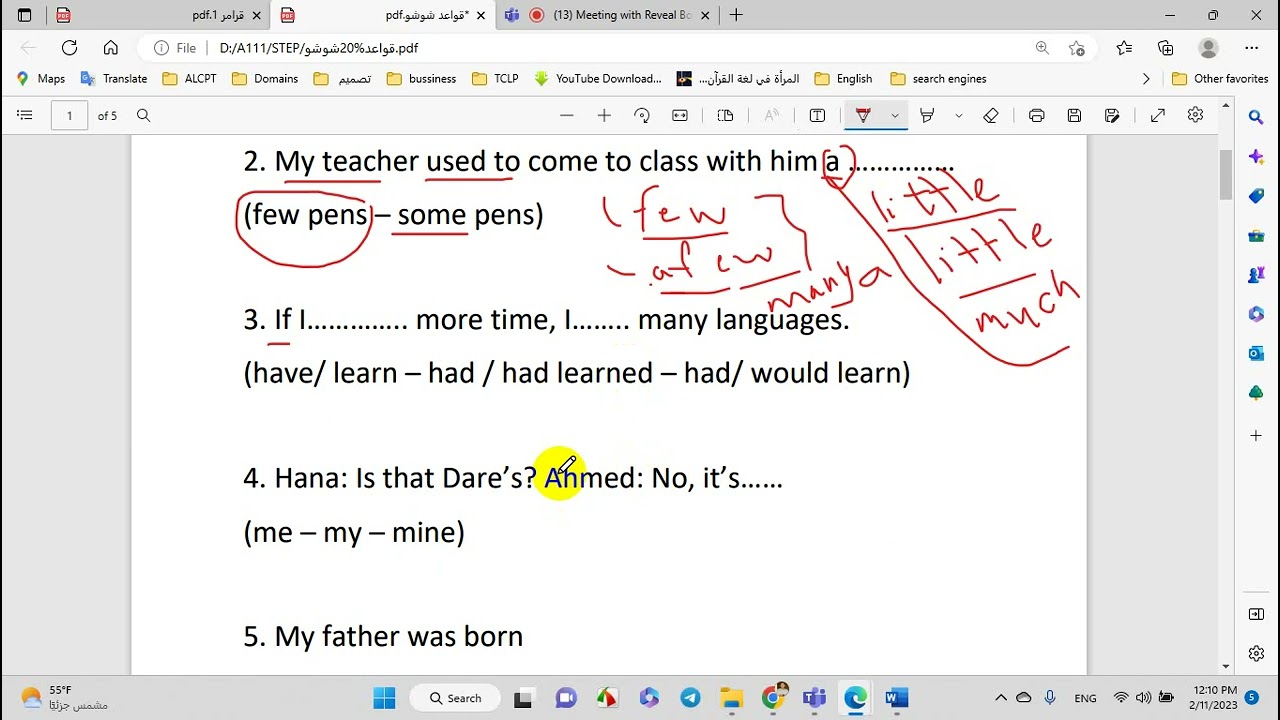Refresh the current page
The width and height of the screenshot is (1280, 720).
(69, 47)
